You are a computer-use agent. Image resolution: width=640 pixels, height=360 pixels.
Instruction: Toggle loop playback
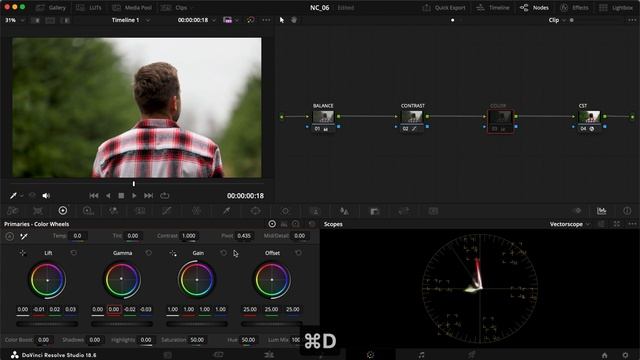pos(164,196)
